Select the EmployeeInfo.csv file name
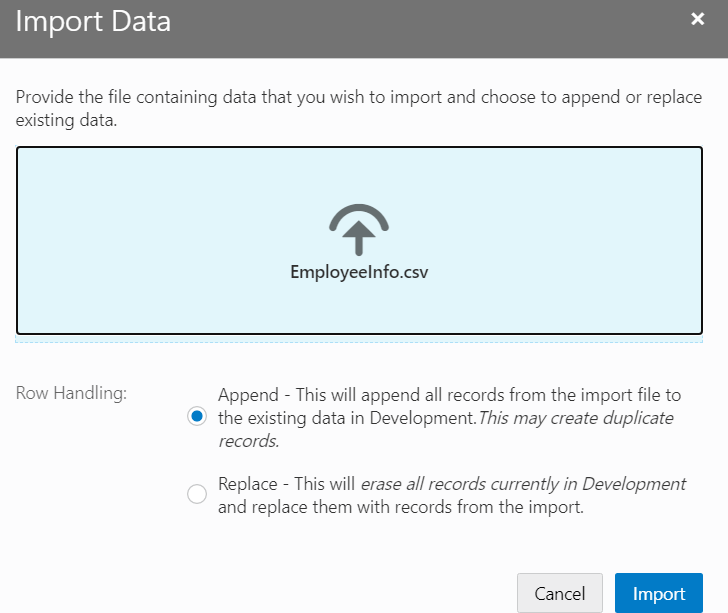The height and width of the screenshot is (613, 728). click(359, 272)
